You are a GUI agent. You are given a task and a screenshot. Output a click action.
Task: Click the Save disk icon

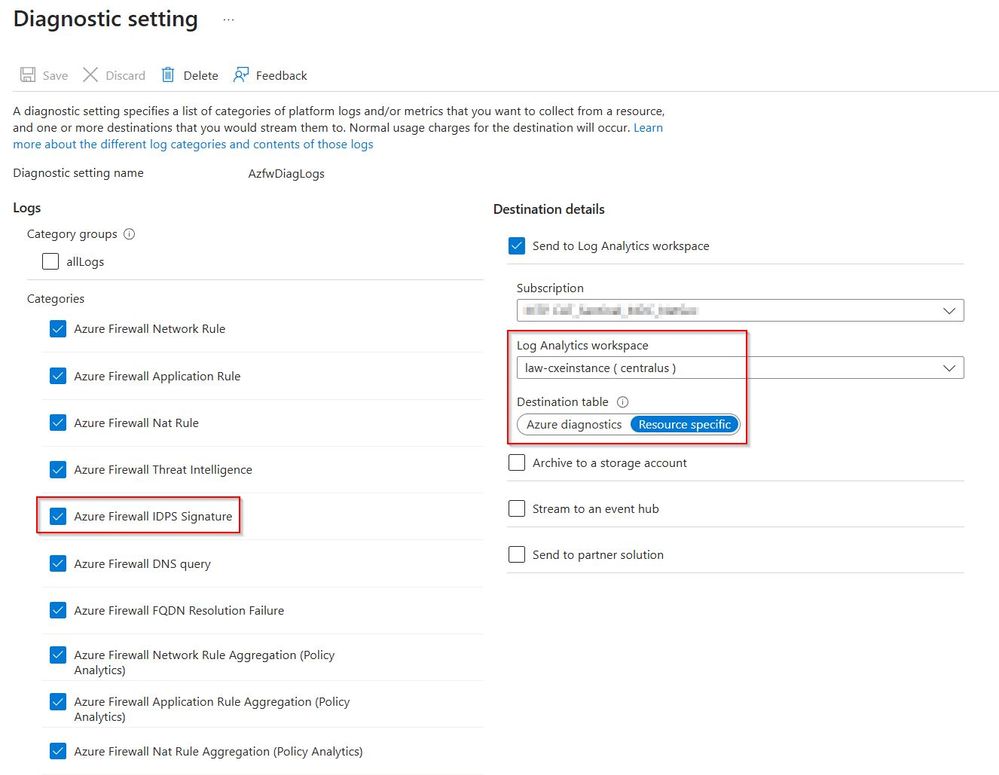click(x=27, y=75)
